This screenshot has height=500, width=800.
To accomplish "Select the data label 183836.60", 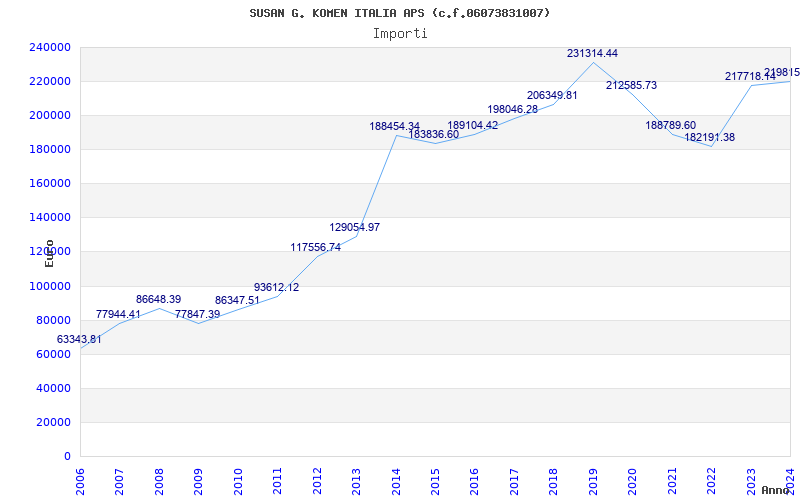I will (434, 134).
